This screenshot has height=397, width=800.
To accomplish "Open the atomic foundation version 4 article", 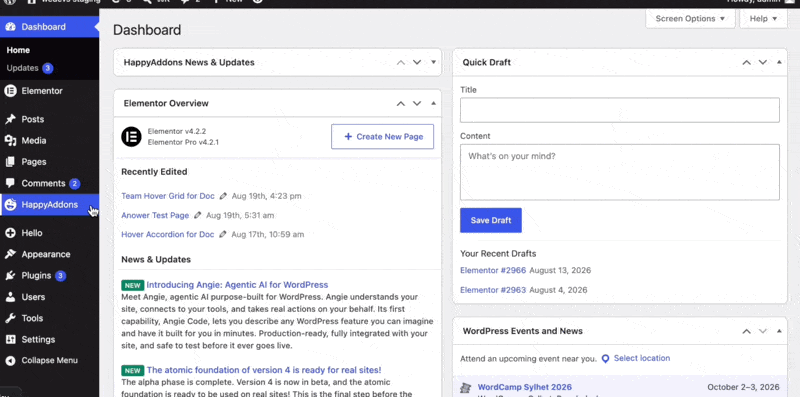I will click(x=264, y=370).
